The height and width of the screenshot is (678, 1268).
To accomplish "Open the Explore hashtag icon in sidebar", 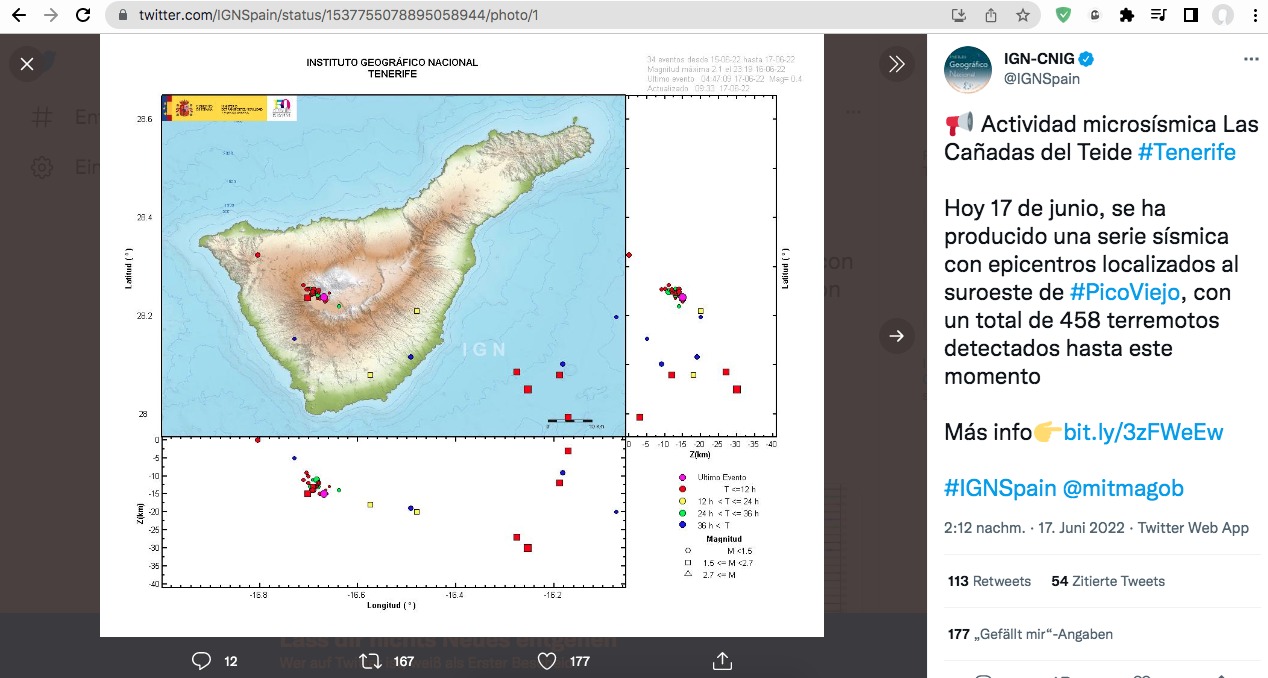I will [x=41, y=117].
